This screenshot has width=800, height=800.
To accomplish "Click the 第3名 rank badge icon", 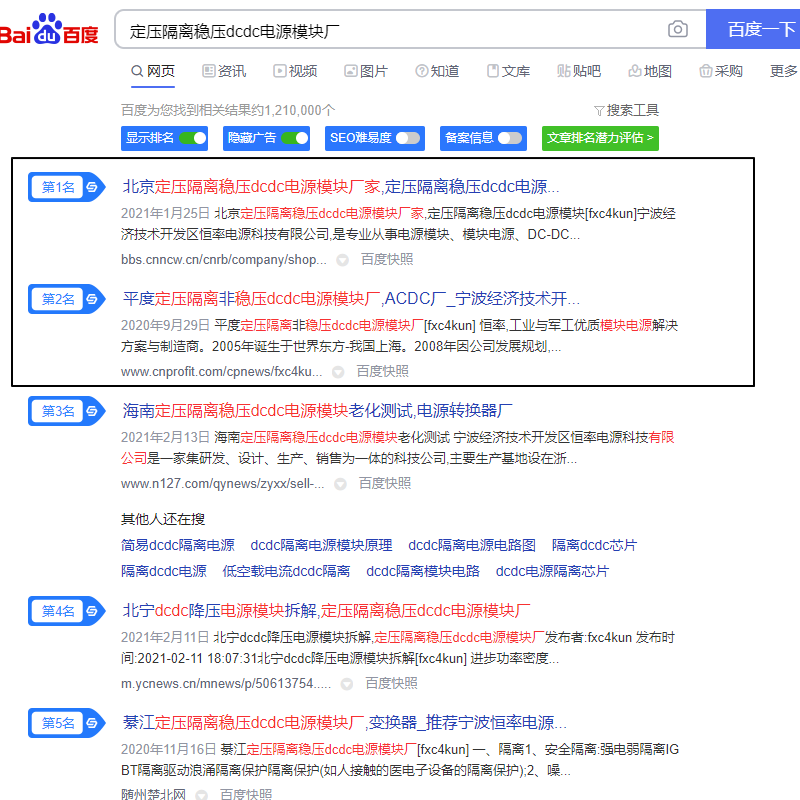I will pos(66,411).
